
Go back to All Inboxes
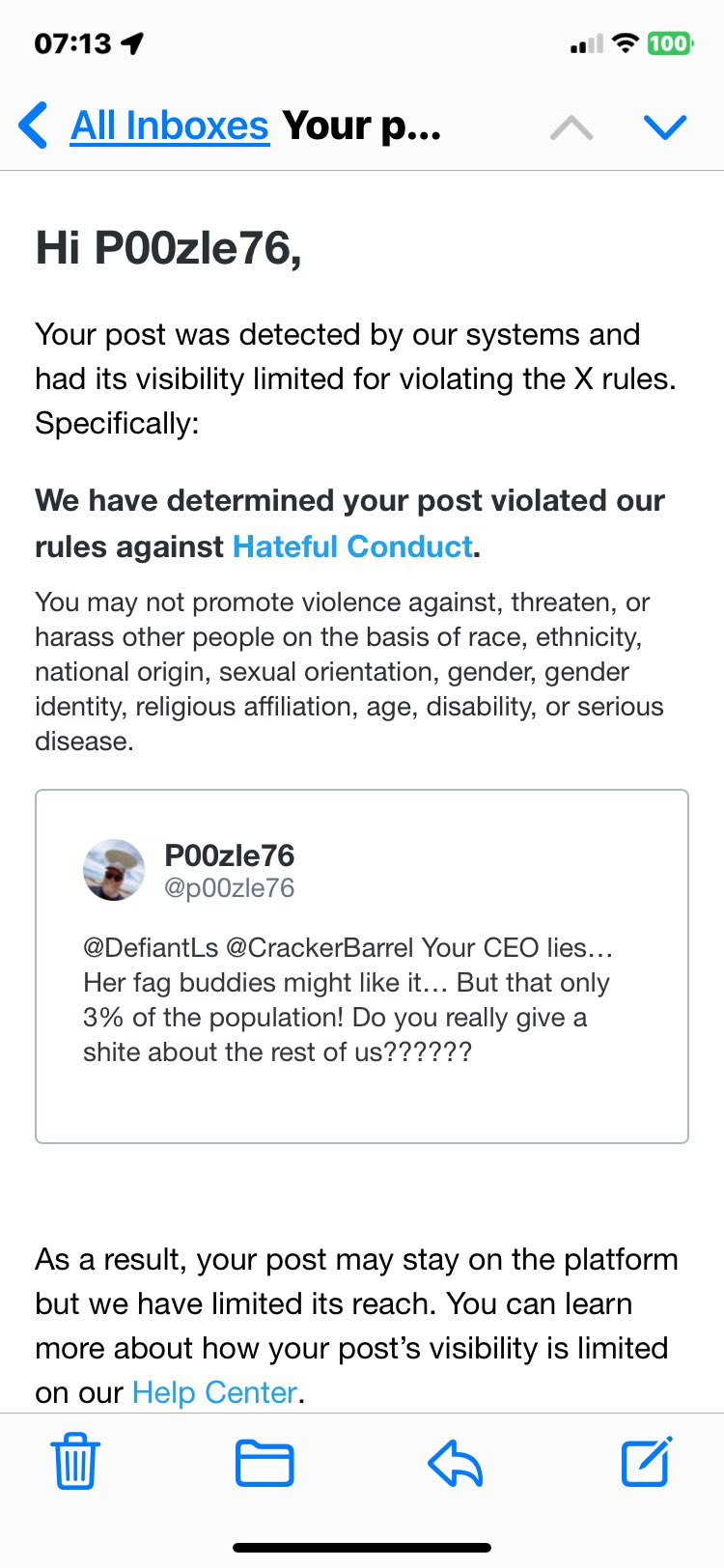pos(169,126)
